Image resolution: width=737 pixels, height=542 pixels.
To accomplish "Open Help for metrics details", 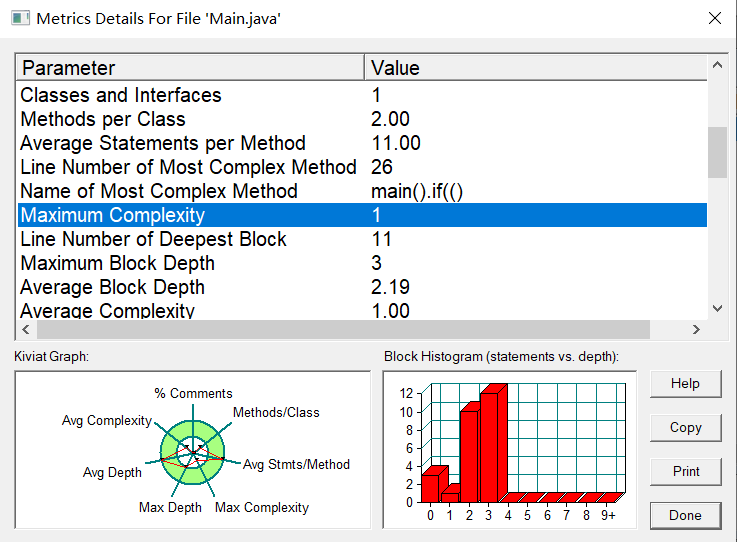I will pos(685,384).
